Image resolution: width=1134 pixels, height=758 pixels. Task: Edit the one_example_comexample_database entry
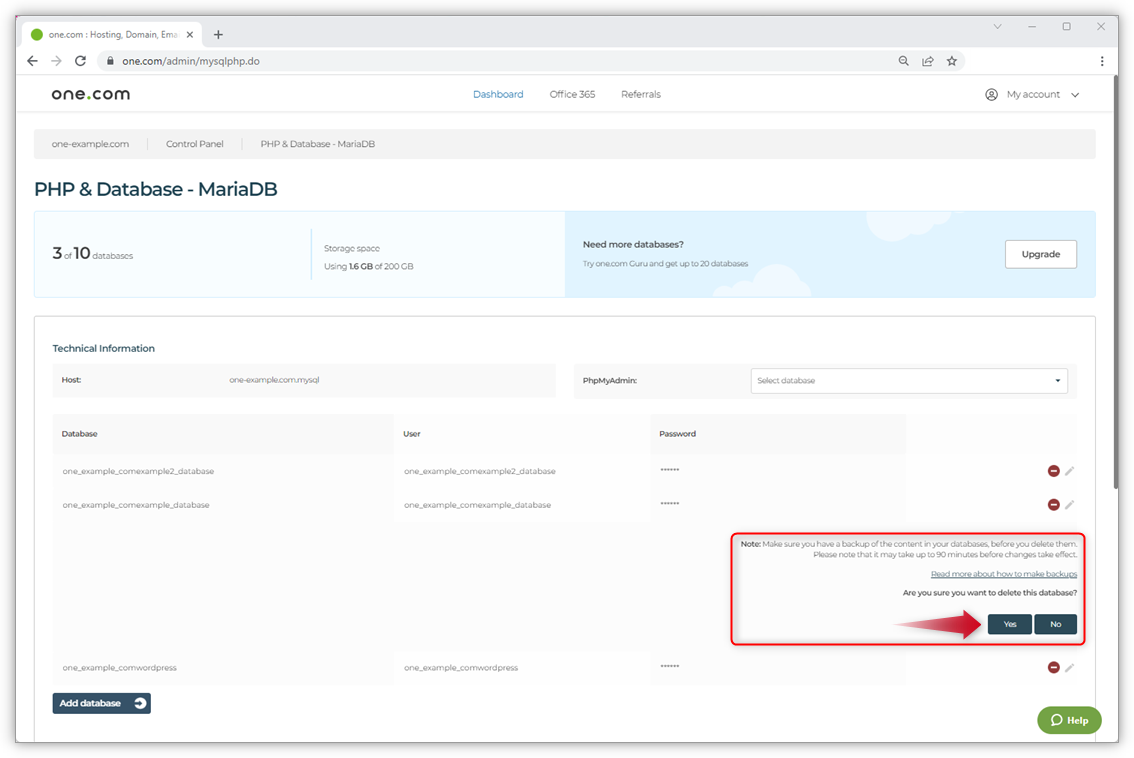point(1071,504)
